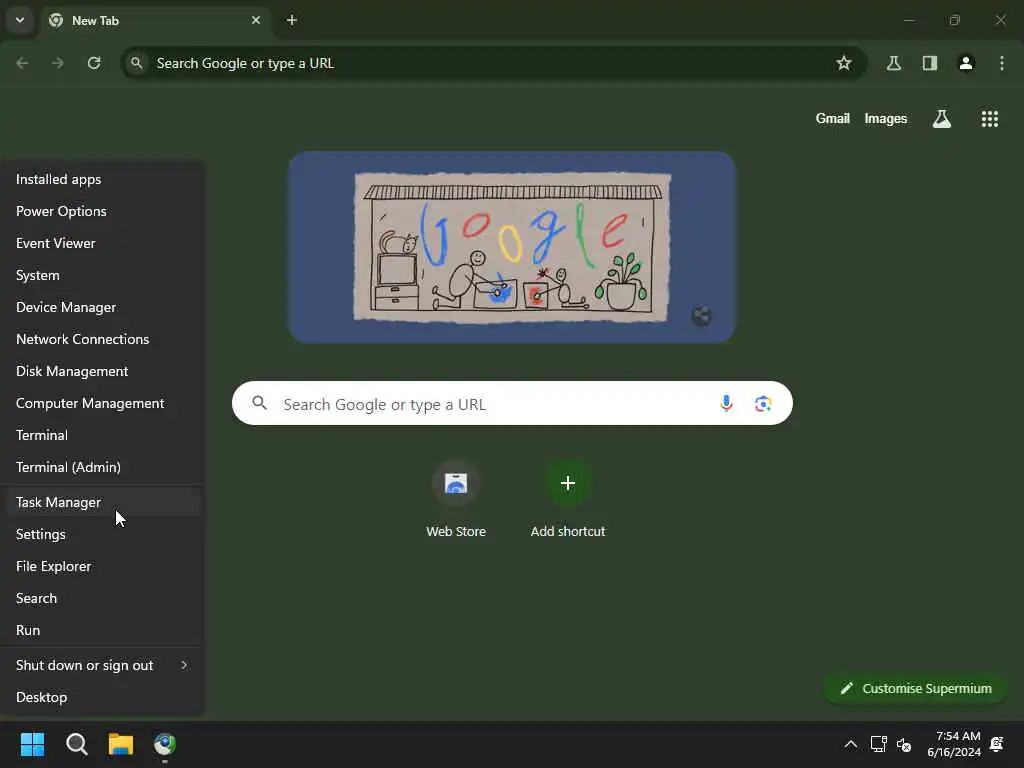Open a new tab with plus button

click(x=292, y=20)
